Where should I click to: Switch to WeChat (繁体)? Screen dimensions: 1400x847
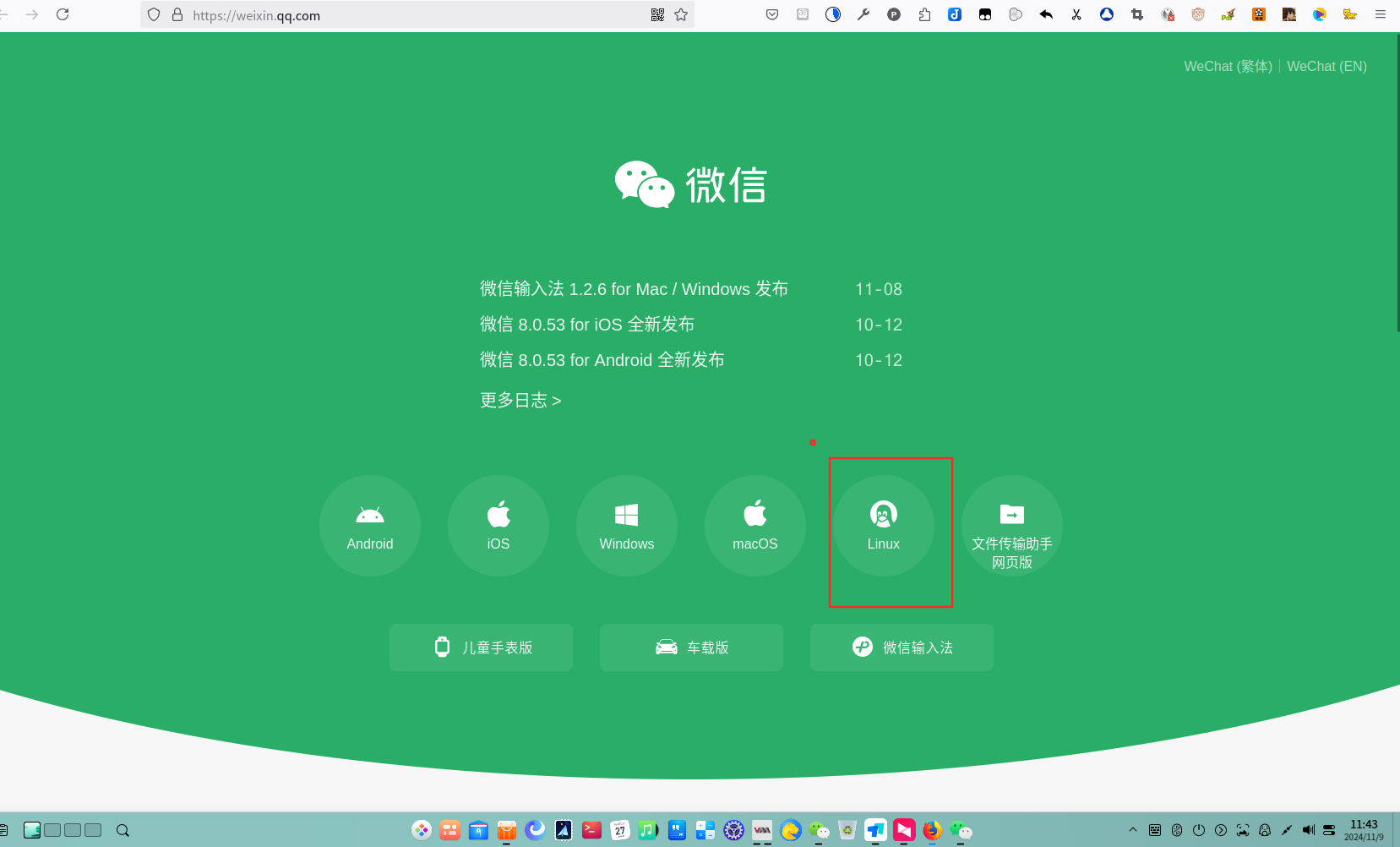(1228, 66)
